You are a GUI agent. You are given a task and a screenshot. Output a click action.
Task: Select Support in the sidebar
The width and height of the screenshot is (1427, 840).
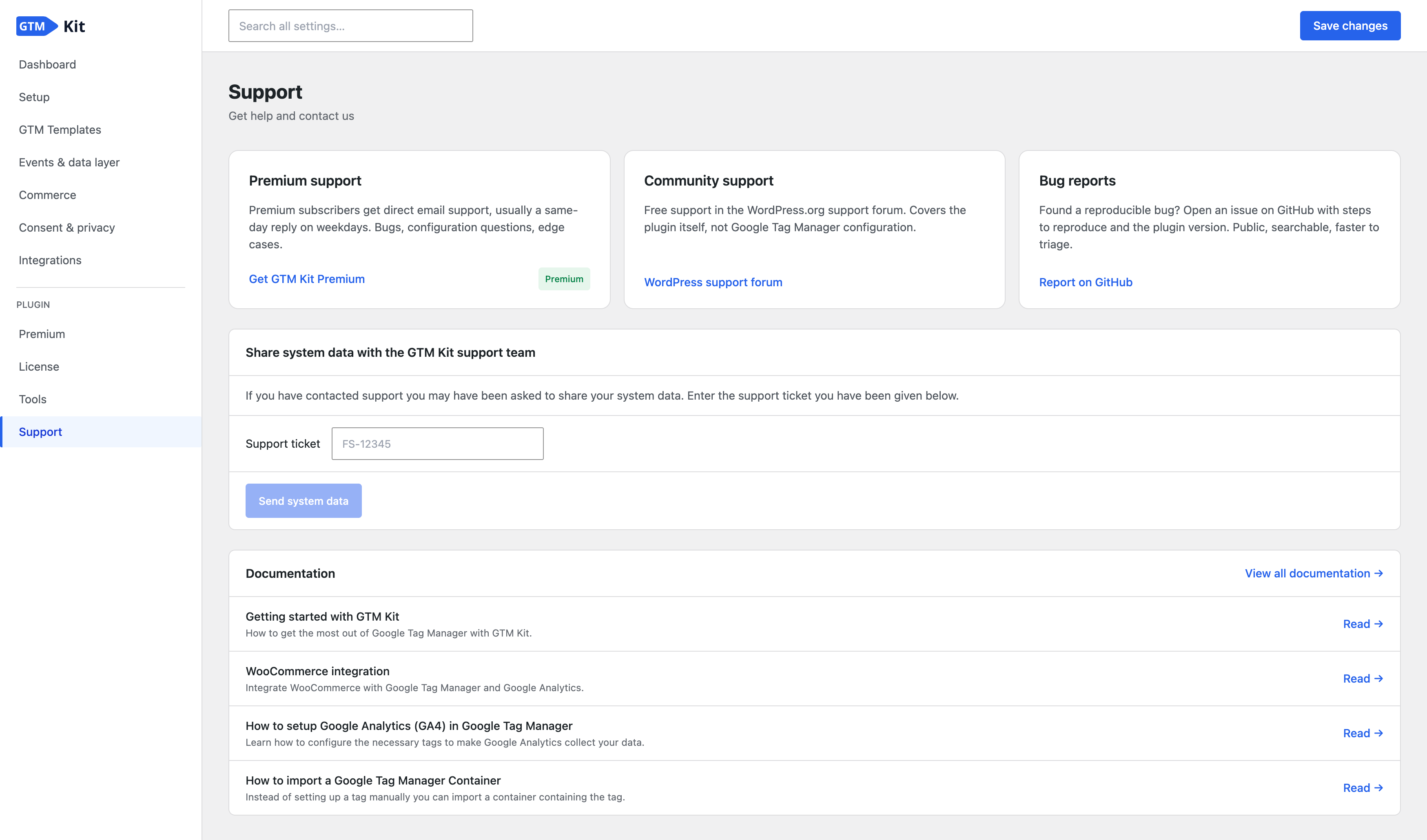tap(101, 432)
